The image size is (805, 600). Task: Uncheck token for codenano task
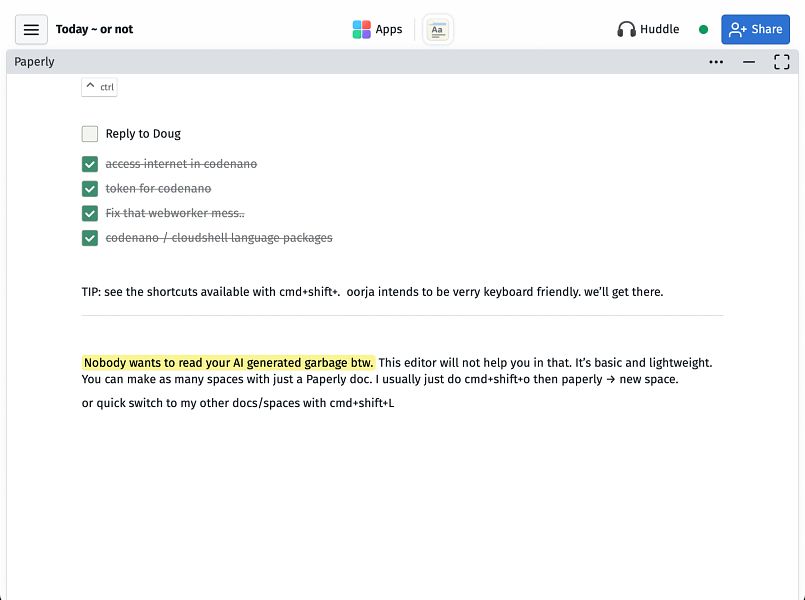click(x=90, y=189)
